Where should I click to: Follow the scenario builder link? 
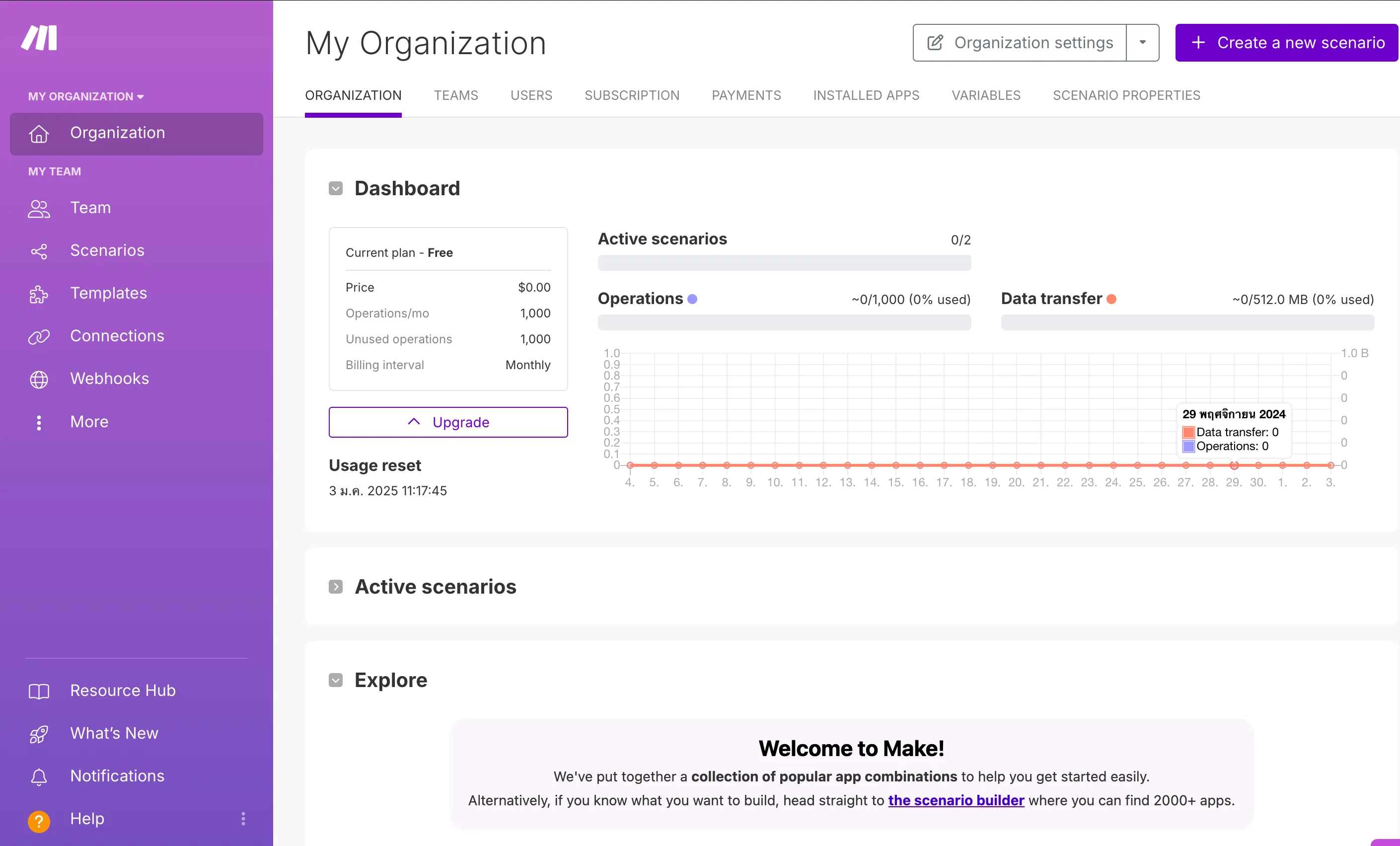click(x=956, y=800)
